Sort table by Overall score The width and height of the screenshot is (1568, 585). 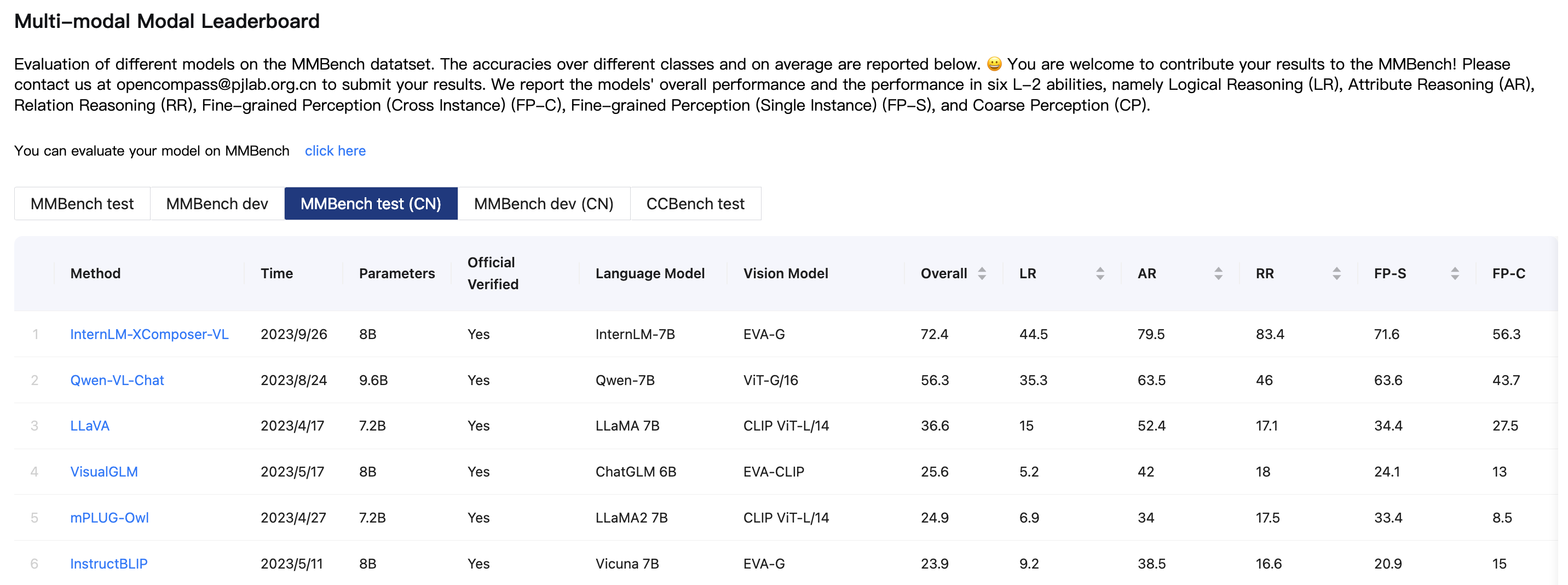pos(981,274)
